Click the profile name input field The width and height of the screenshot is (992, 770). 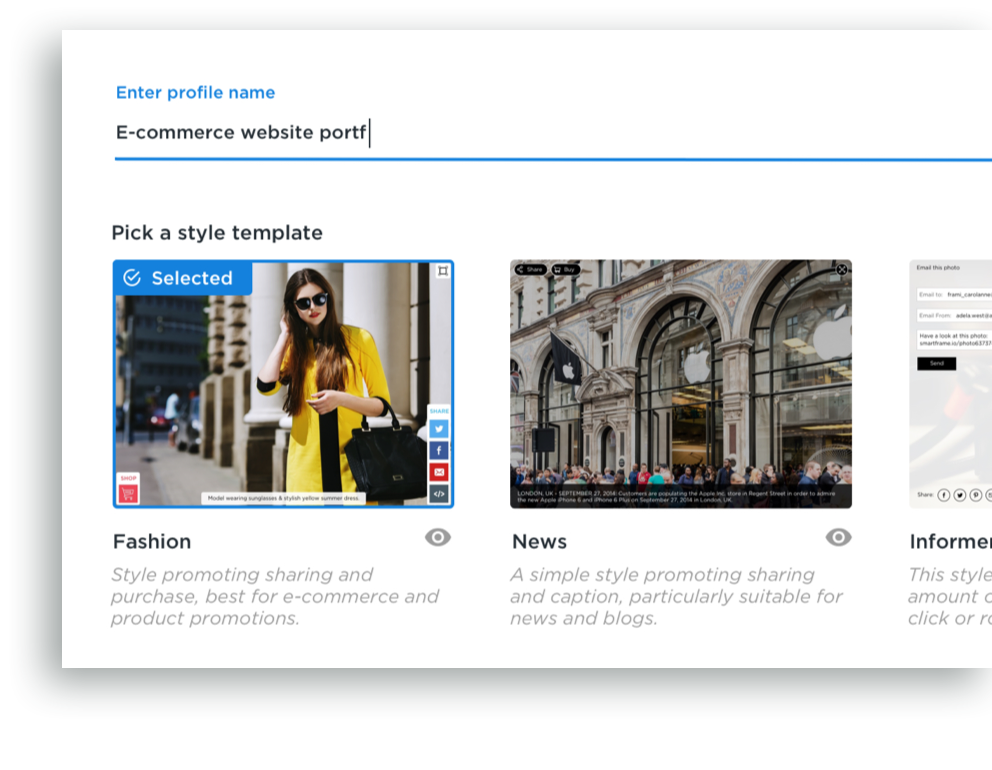553,133
